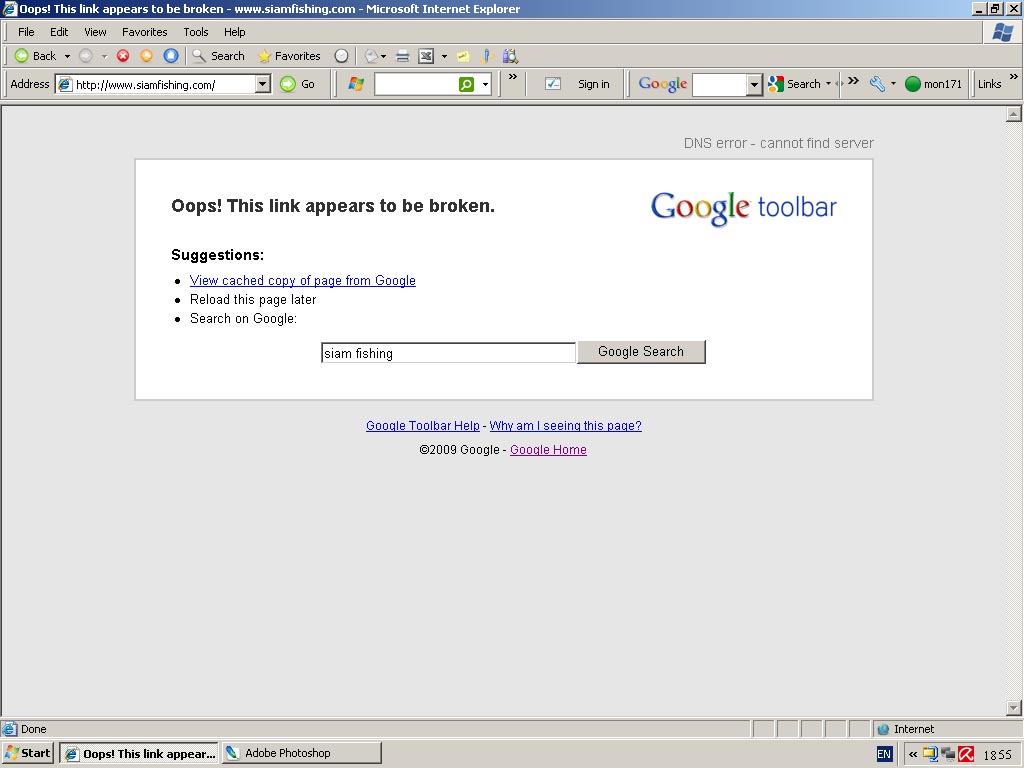1024x768 pixels.
Task: Click the Start button
Action: [27, 753]
